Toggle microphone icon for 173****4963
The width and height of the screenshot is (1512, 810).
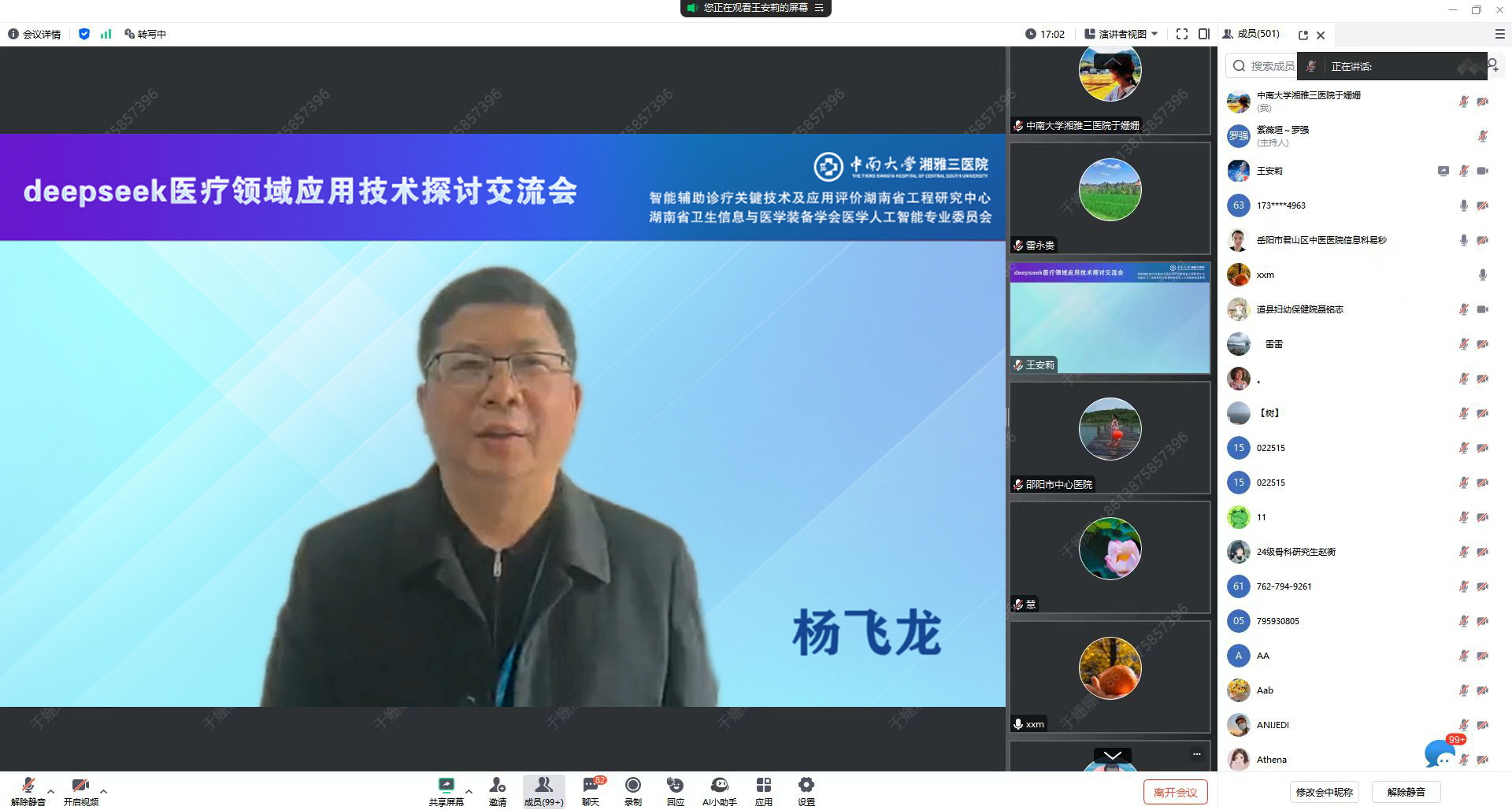1463,205
